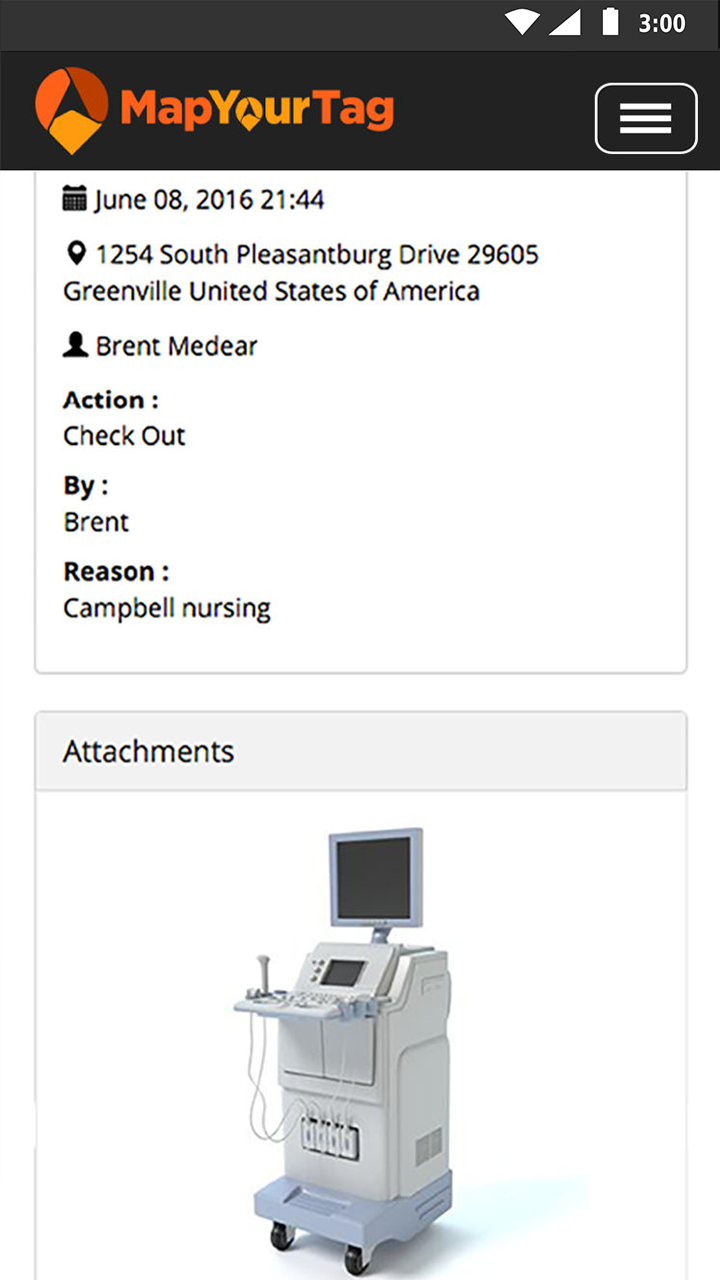Tap the Brent Medear user name
This screenshot has height=1280, width=720.
176,346
